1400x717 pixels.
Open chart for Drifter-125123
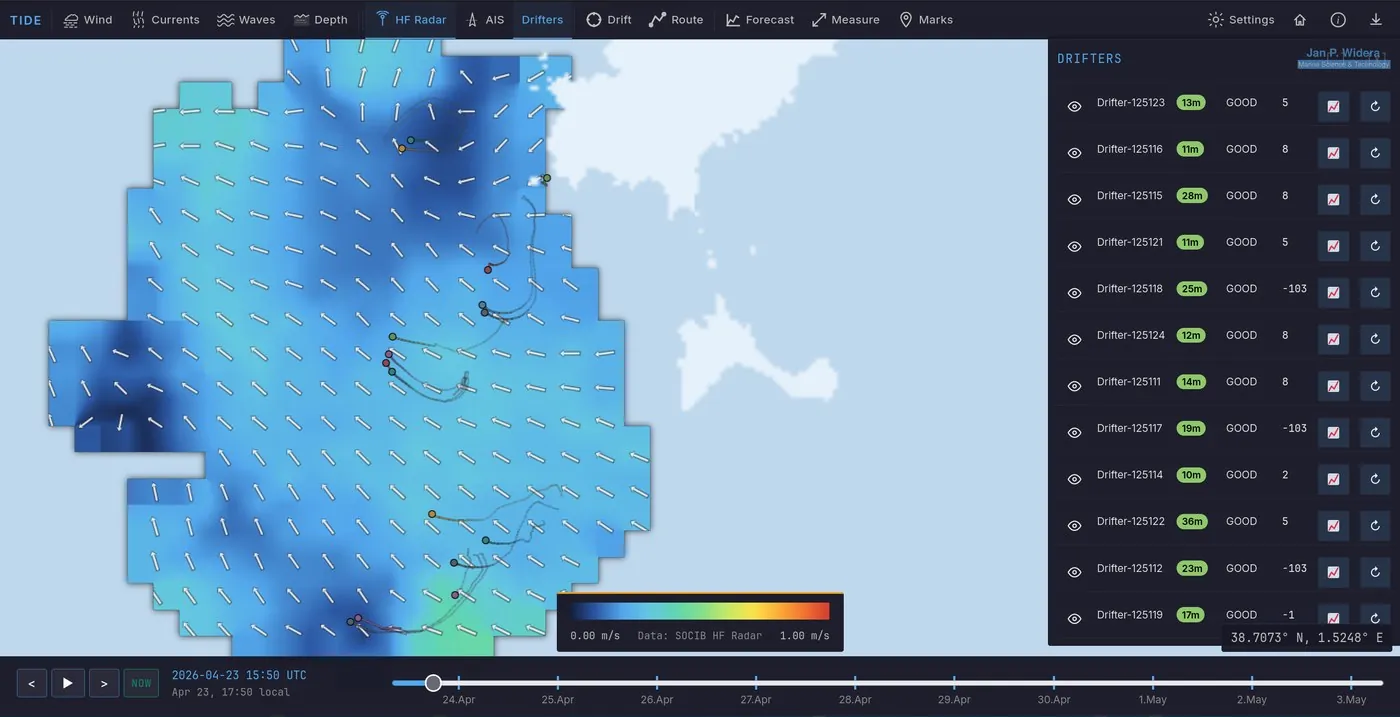(x=1333, y=106)
